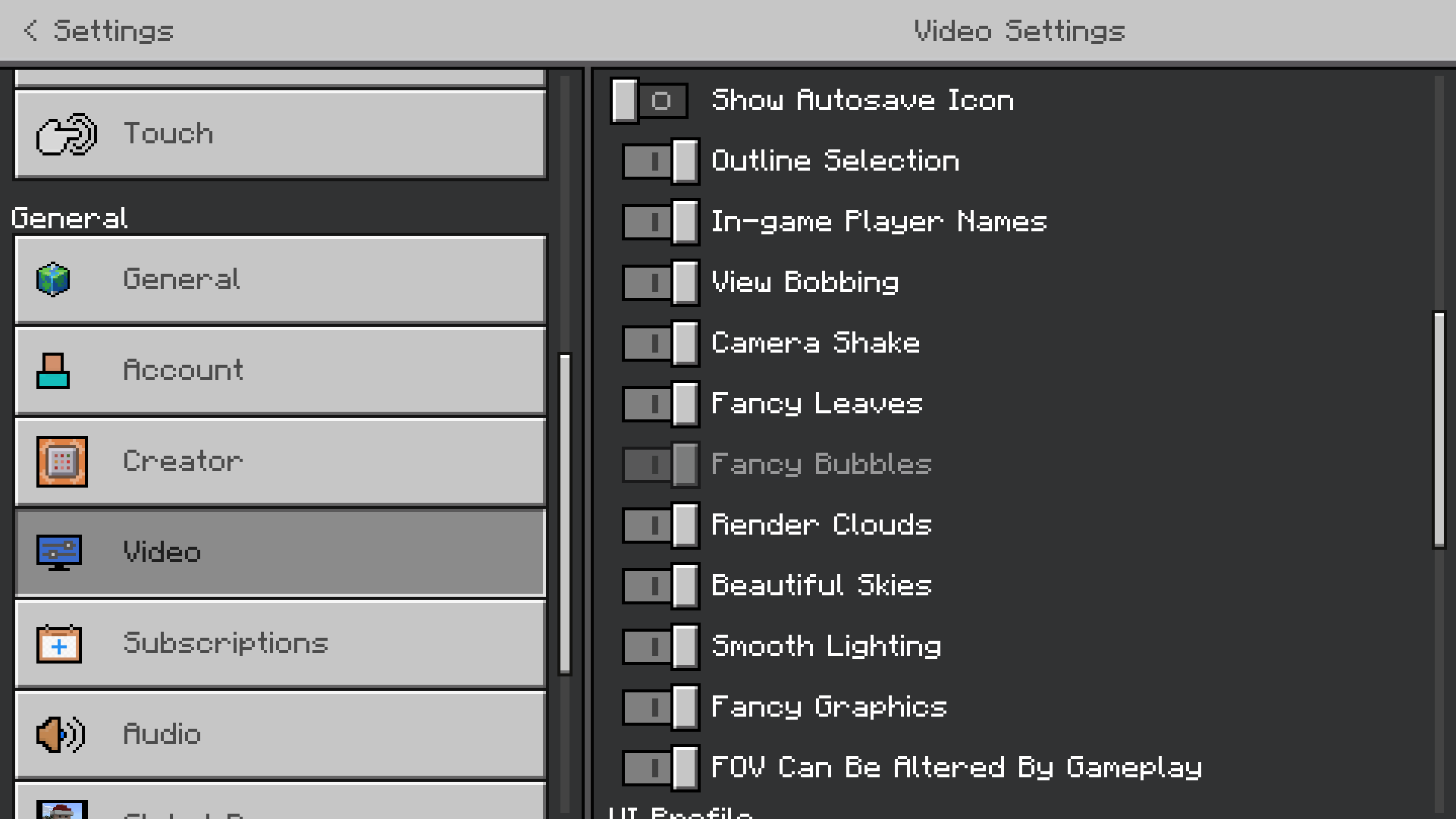Enable Show Autosave Icon toggle
The width and height of the screenshot is (1456, 819).
coord(650,101)
